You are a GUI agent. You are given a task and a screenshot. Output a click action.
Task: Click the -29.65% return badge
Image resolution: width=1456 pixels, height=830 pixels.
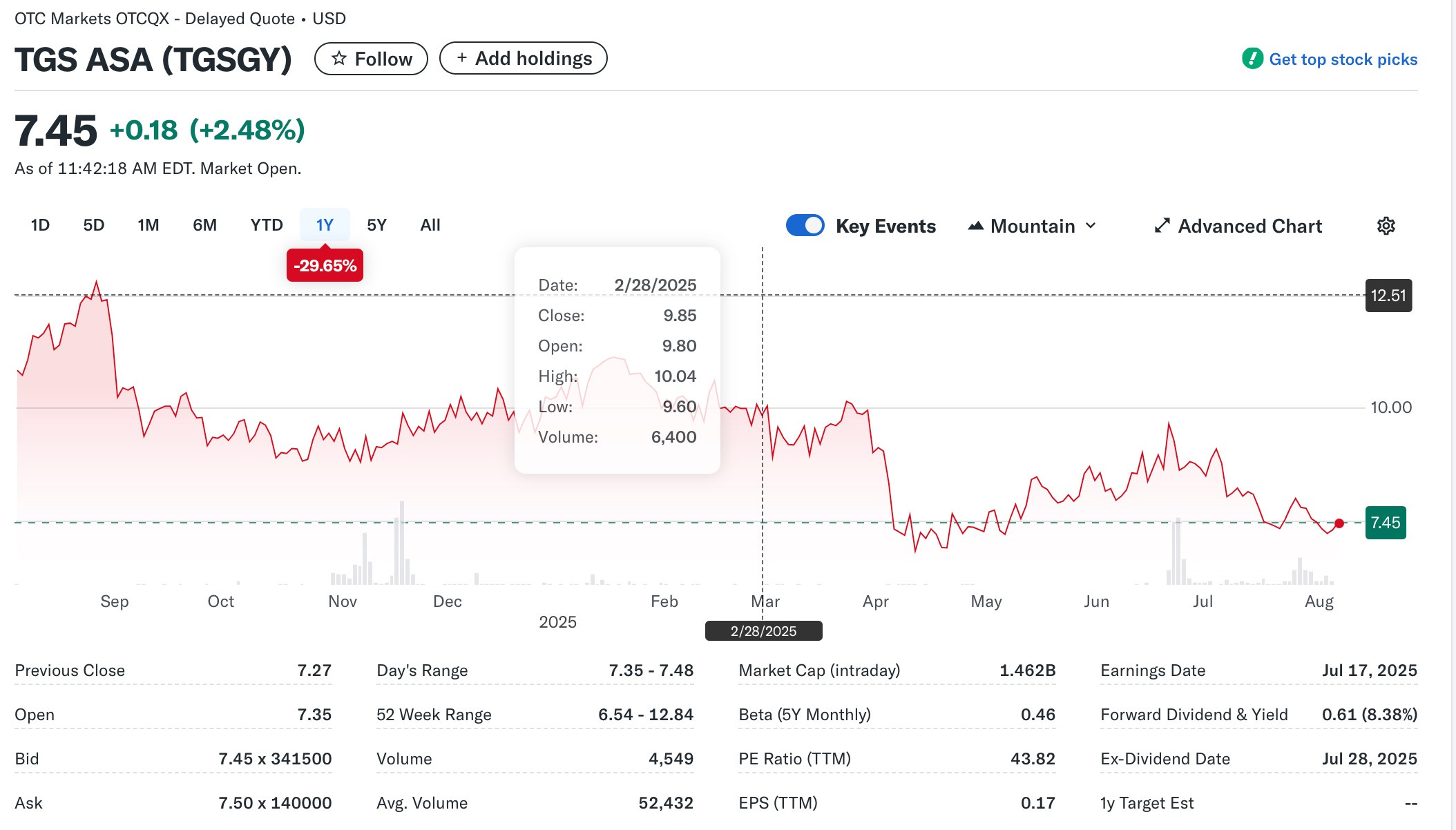click(325, 266)
